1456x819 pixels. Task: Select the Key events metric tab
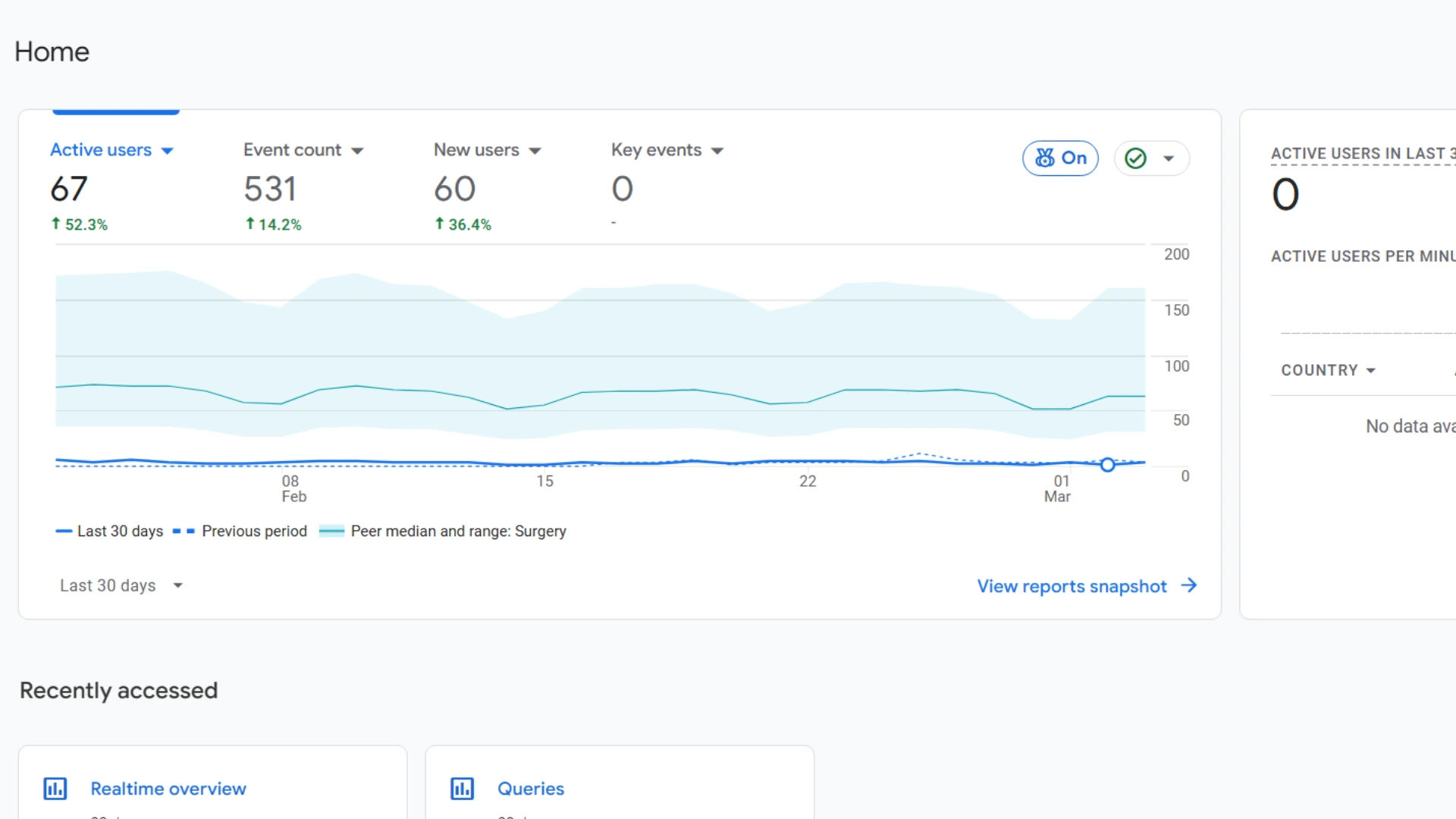[x=656, y=150]
